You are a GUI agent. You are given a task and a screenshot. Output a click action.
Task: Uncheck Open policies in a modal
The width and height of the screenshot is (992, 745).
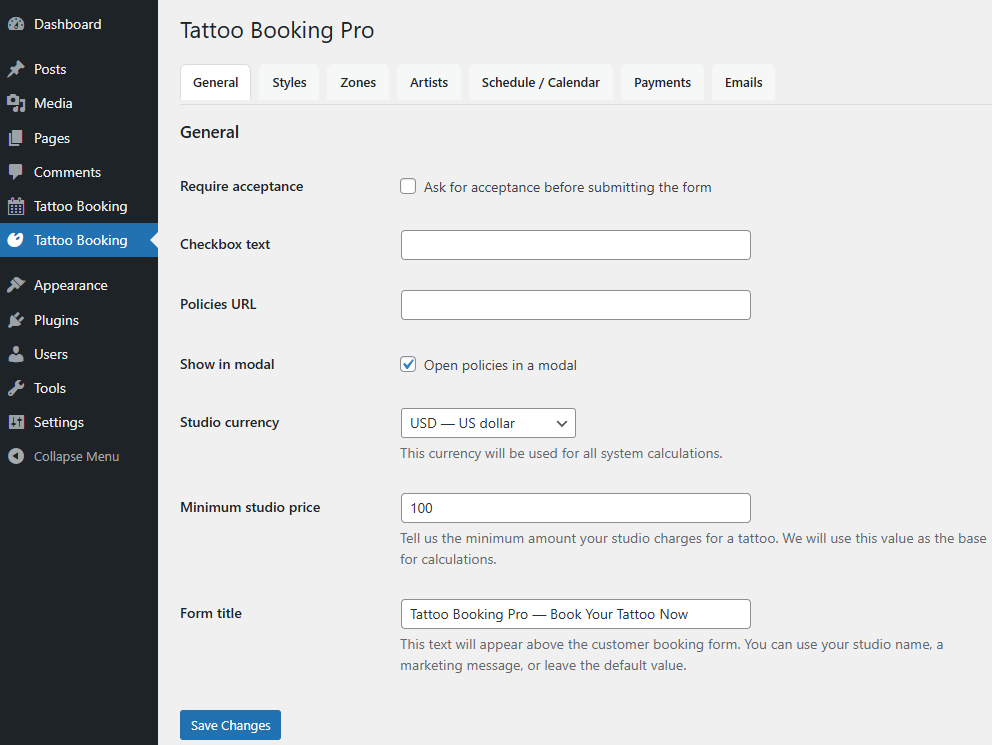coord(408,365)
